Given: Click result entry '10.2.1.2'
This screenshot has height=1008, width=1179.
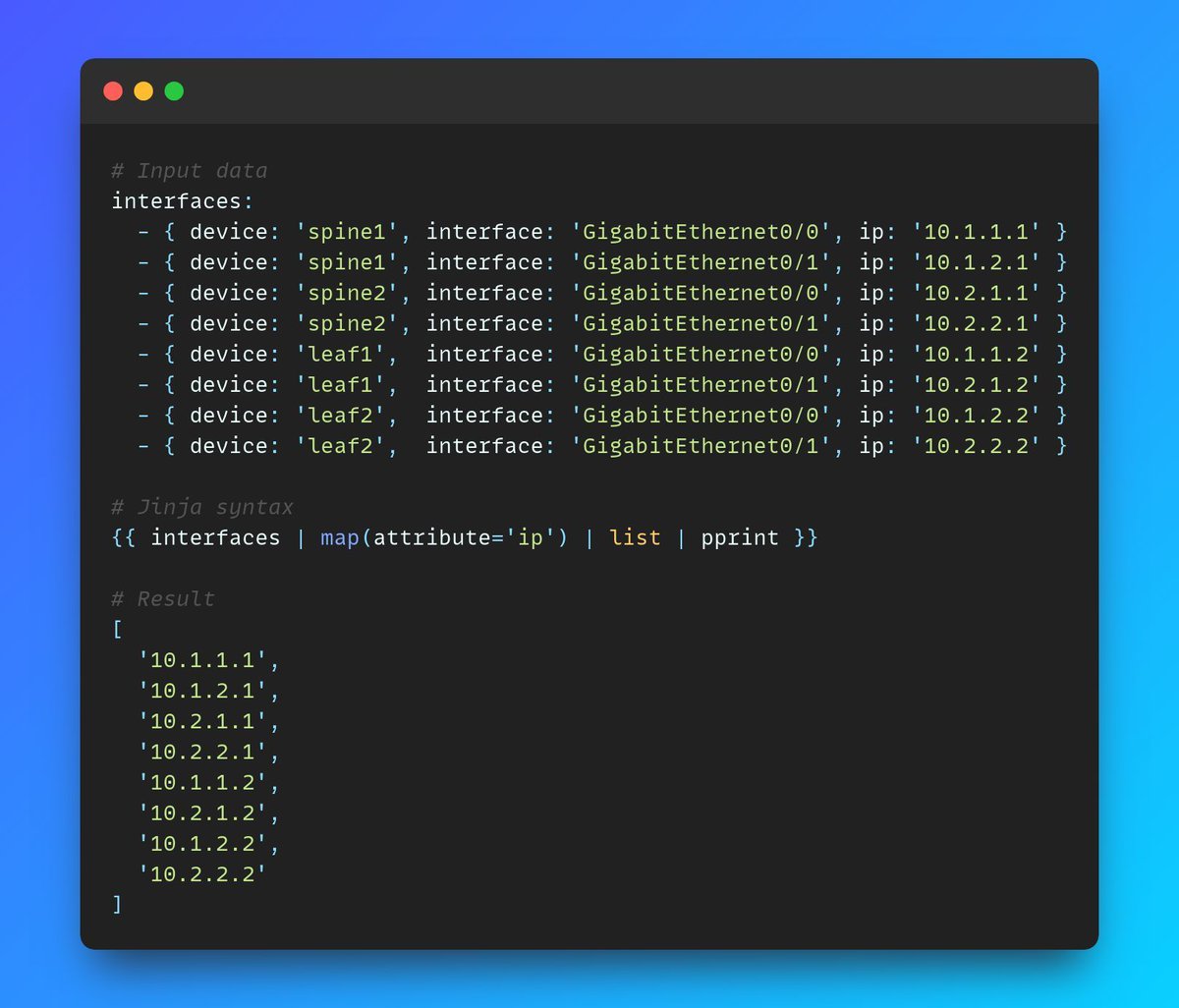Looking at the screenshot, I should [x=202, y=812].
